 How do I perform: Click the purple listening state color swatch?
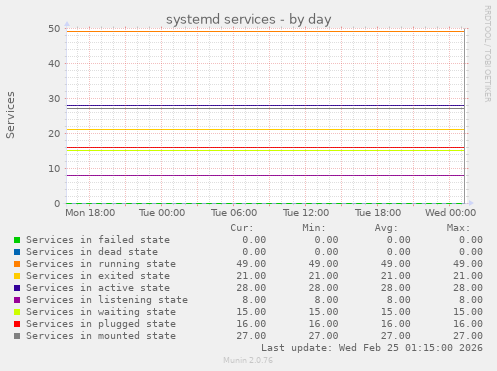coord(17,300)
